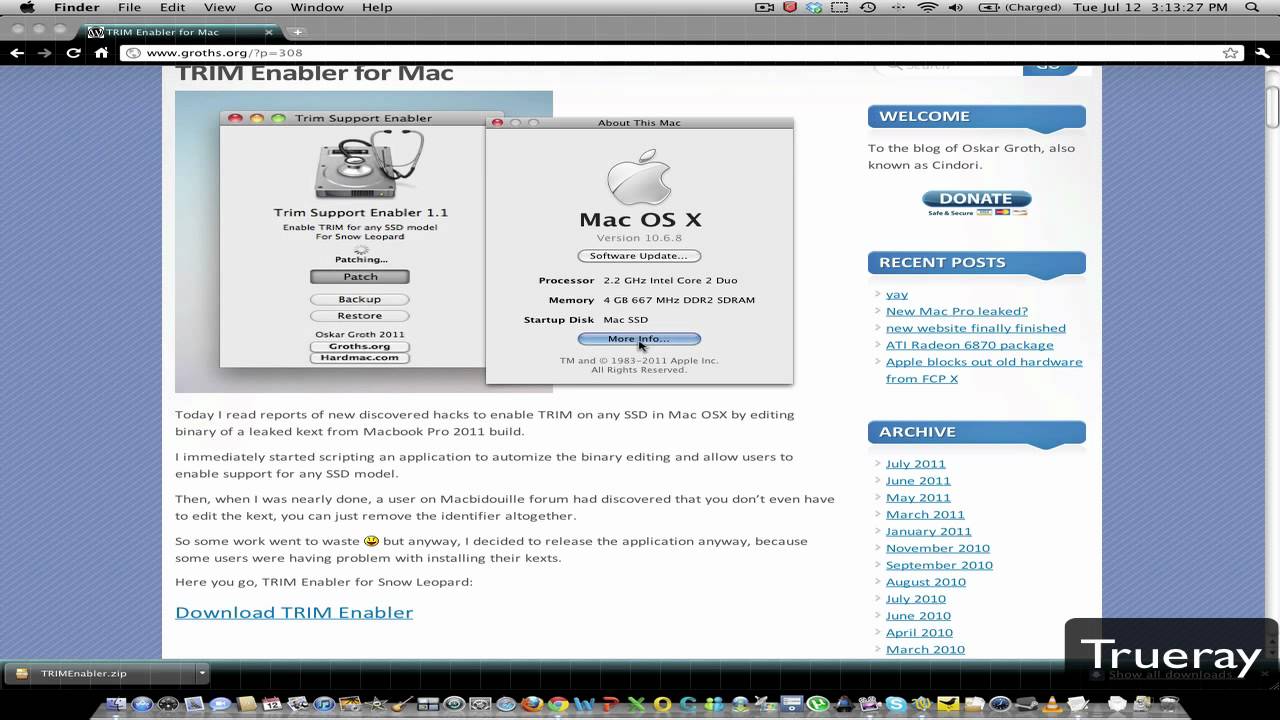Click the volume speaker icon in menu bar
The height and width of the screenshot is (720, 1280).
point(955,7)
